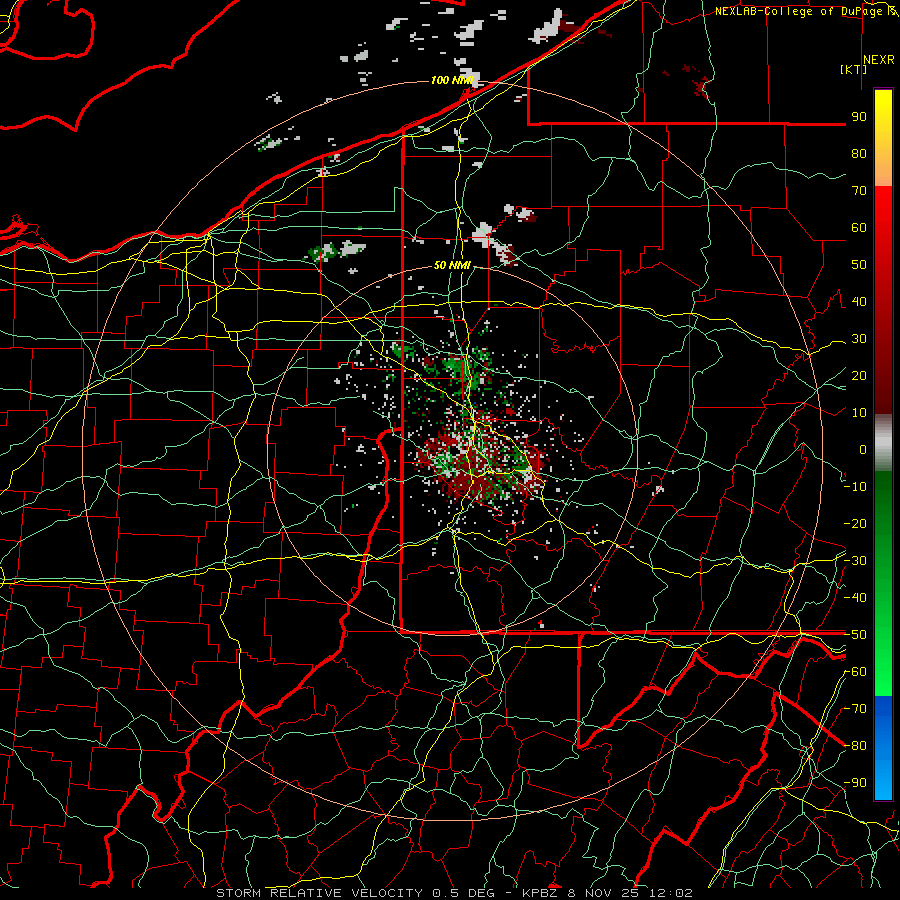This screenshot has height=900, width=900.
Task: Click the '-20' label on the velocity scale
Action: [x=855, y=523]
